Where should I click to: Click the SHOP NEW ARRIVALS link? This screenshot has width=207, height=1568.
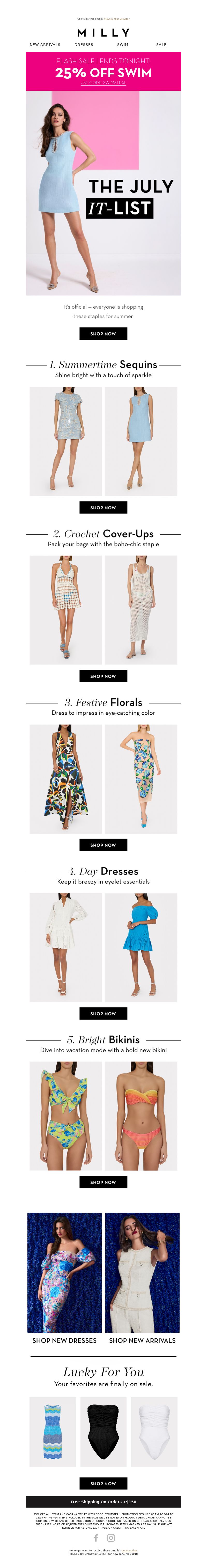pyautogui.click(x=142, y=1340)
